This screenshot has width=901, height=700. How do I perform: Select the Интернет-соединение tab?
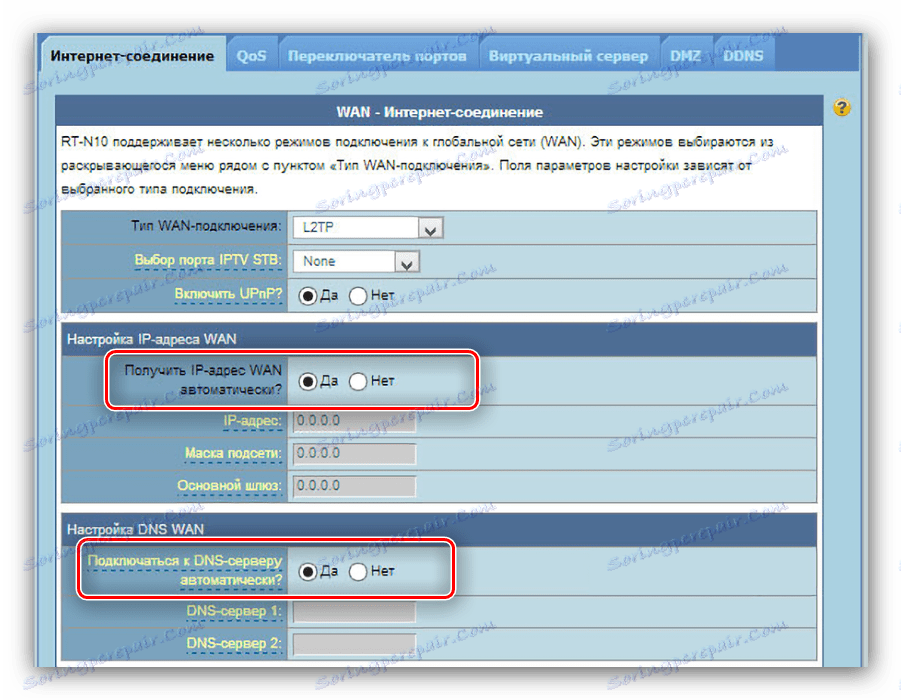[132, 56]
